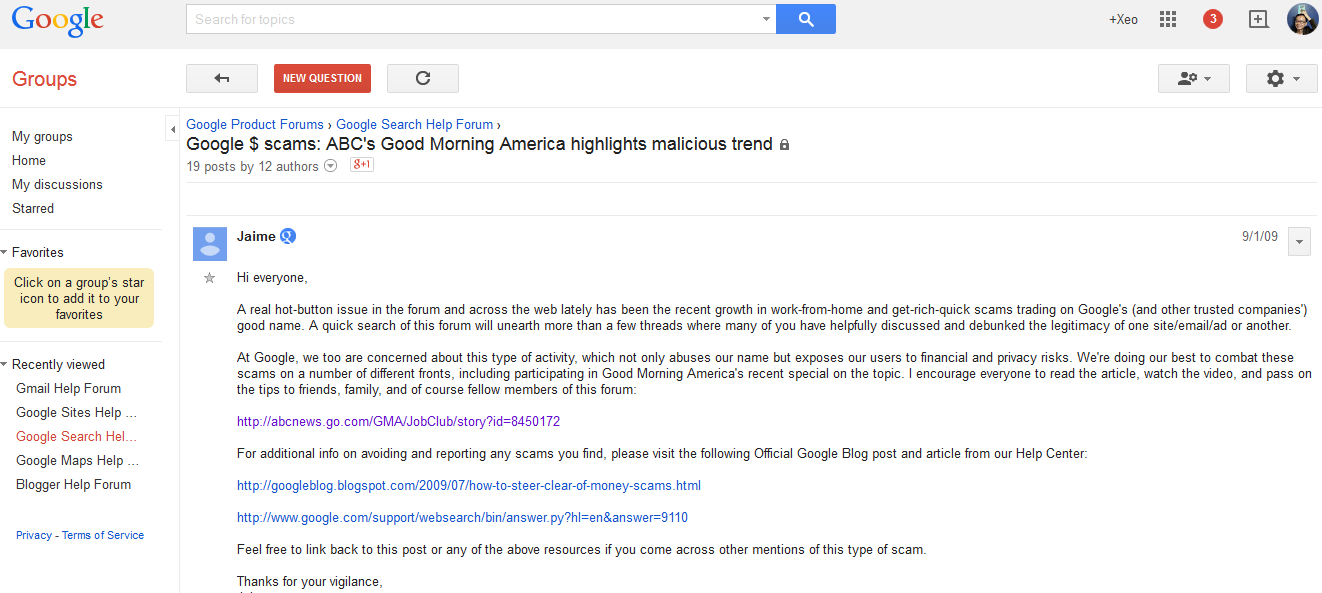Screen dimensions: 1322x593
Task: Click the topic title about Google $ scams
Action: (x=479, y=145)
